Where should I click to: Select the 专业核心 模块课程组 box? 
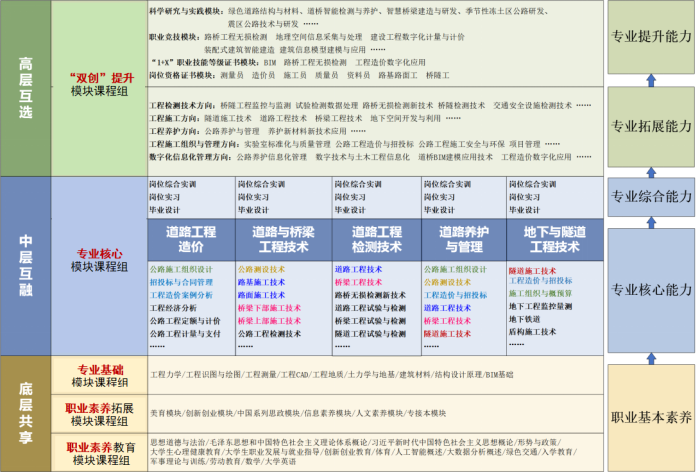99,262
